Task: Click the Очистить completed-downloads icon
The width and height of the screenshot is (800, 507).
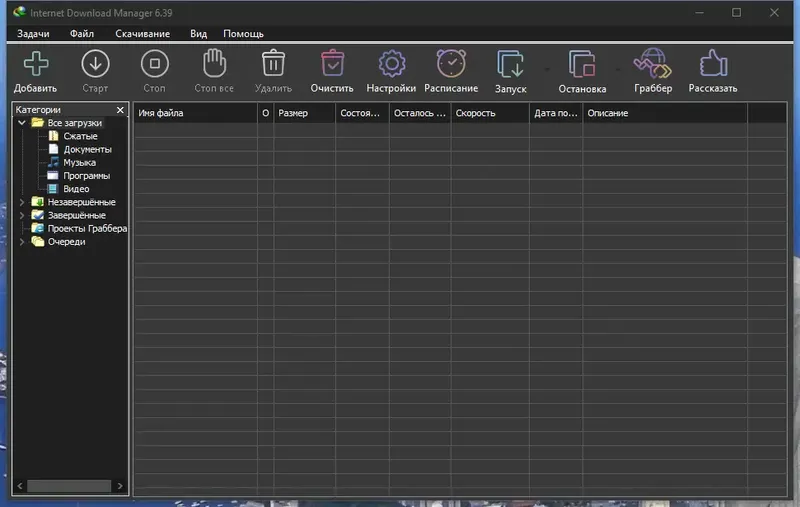Action: [x=333, y=63]
